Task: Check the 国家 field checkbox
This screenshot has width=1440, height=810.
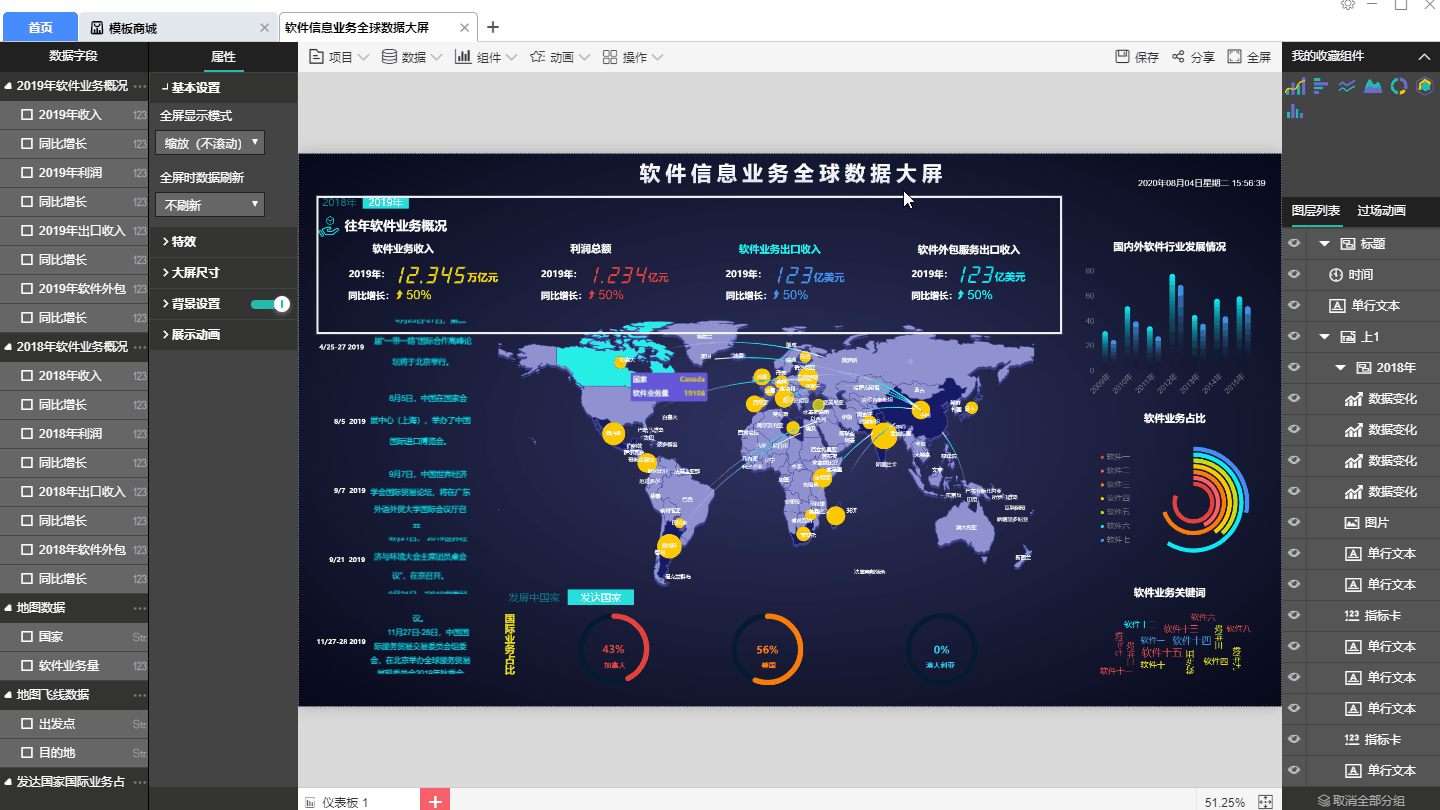Action: [x=27, y=637]
